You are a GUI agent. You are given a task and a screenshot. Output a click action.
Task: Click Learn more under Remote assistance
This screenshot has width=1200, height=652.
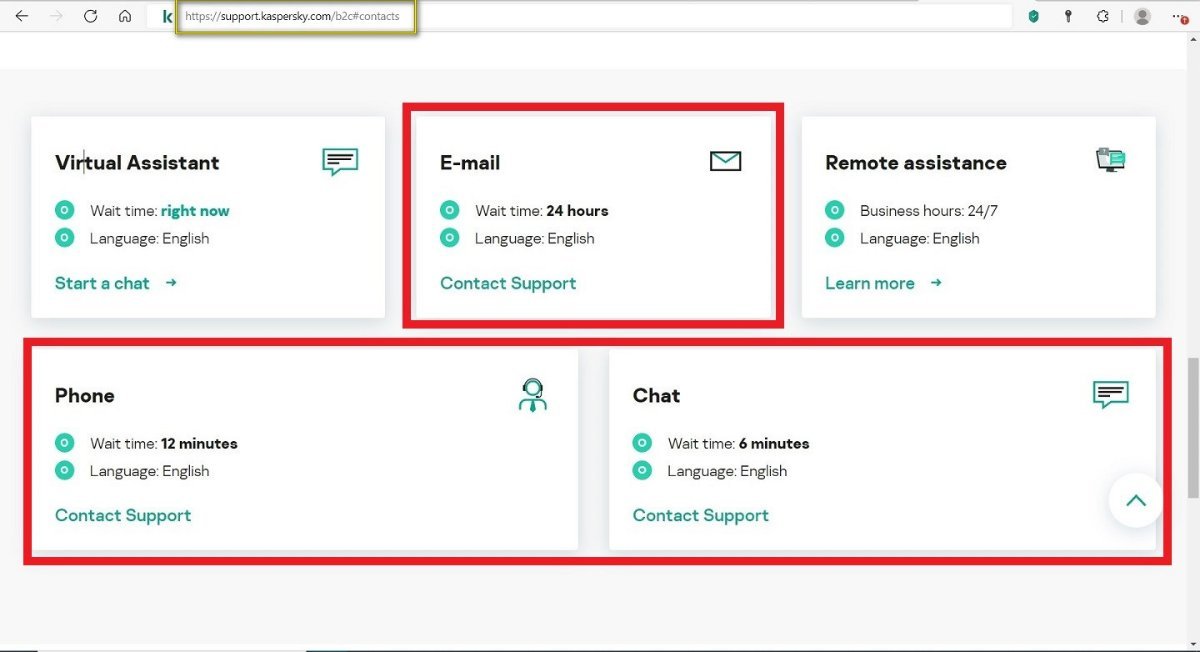[x=870, y=283]
